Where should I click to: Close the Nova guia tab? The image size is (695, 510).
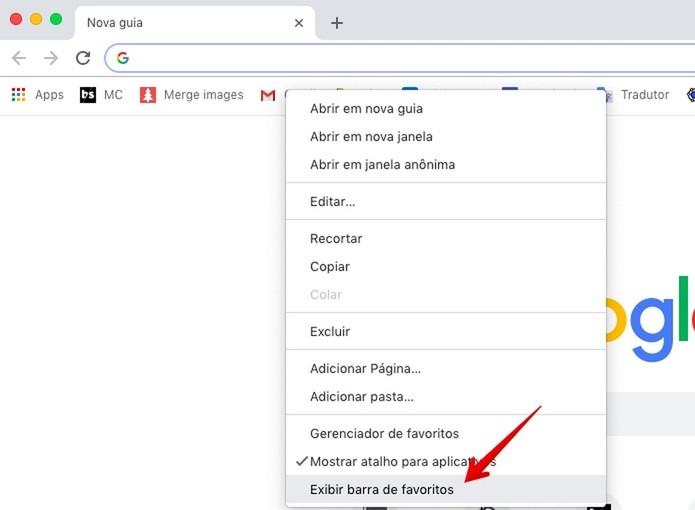tap(299, 23)
